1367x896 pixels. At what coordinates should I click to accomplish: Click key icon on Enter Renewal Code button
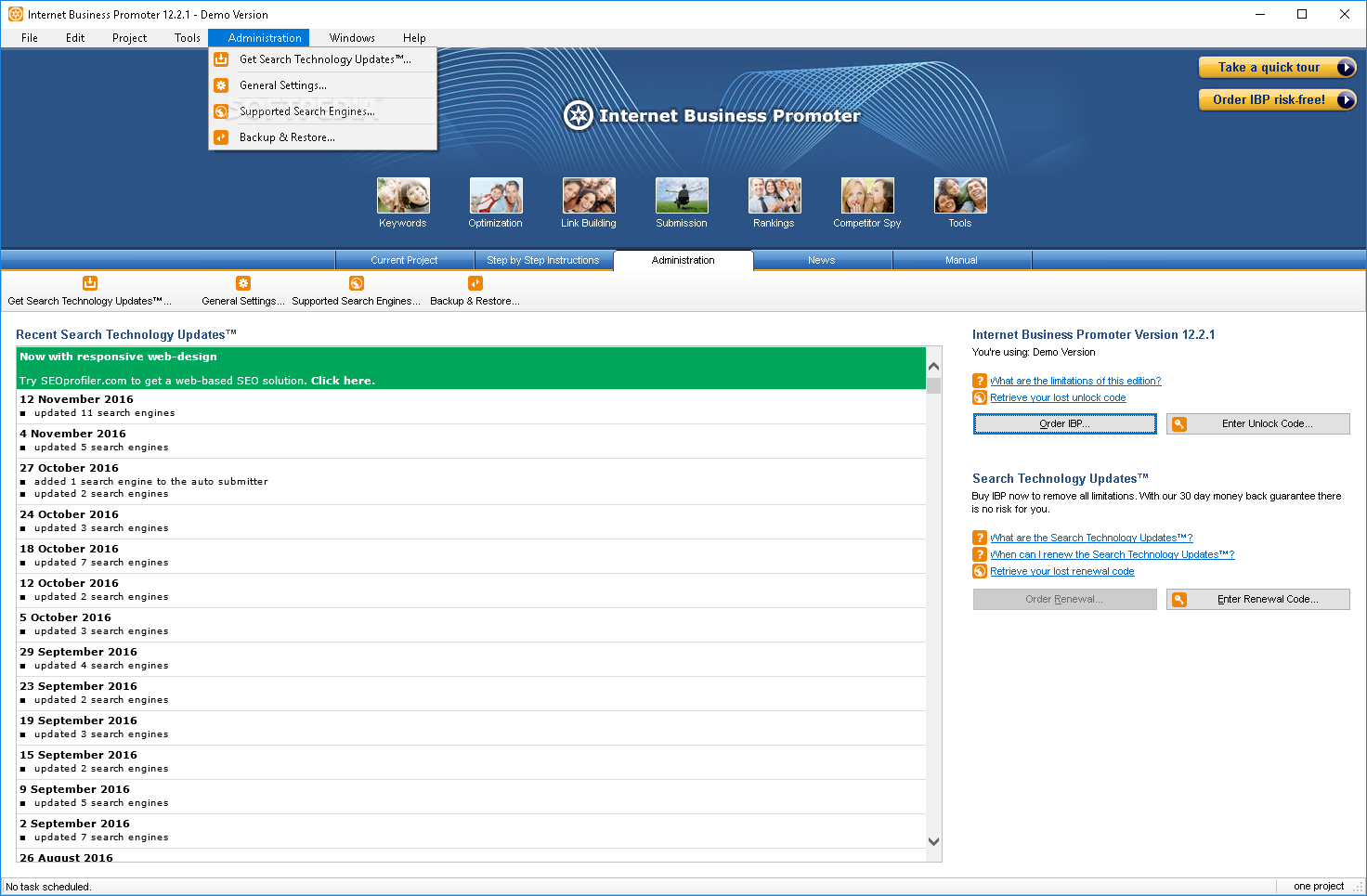1179,599
